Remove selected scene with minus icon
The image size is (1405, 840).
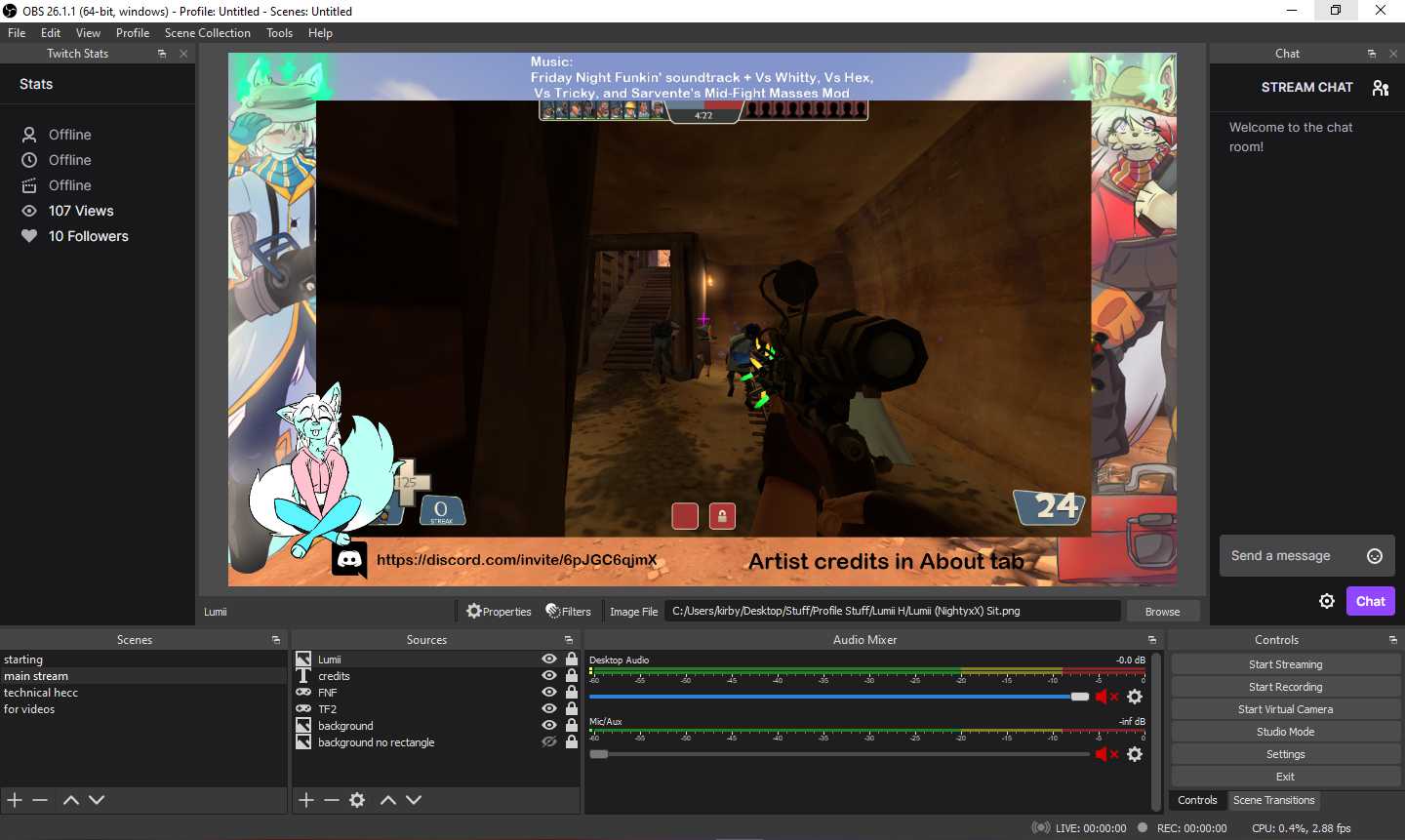point(40,800)
